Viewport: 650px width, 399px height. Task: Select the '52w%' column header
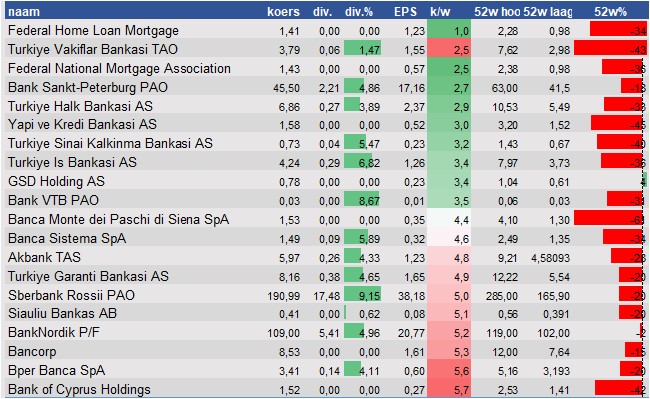point(610,12)
